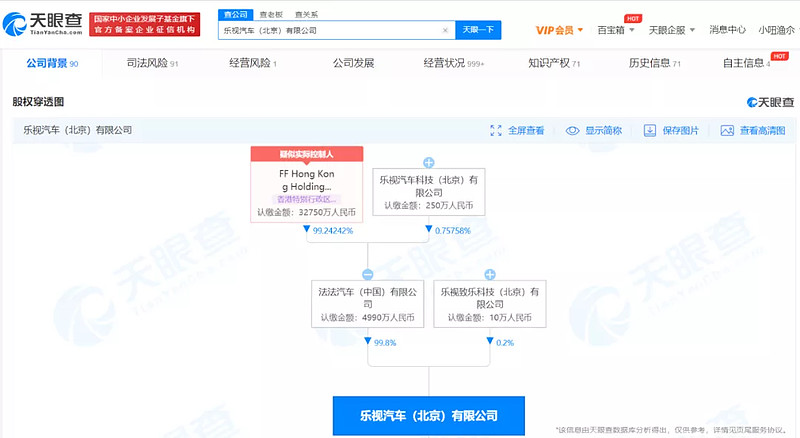The height and width of the screenshot is (438, 800).
Task: Click 查看高清图 link
Action: coord(762,131)
